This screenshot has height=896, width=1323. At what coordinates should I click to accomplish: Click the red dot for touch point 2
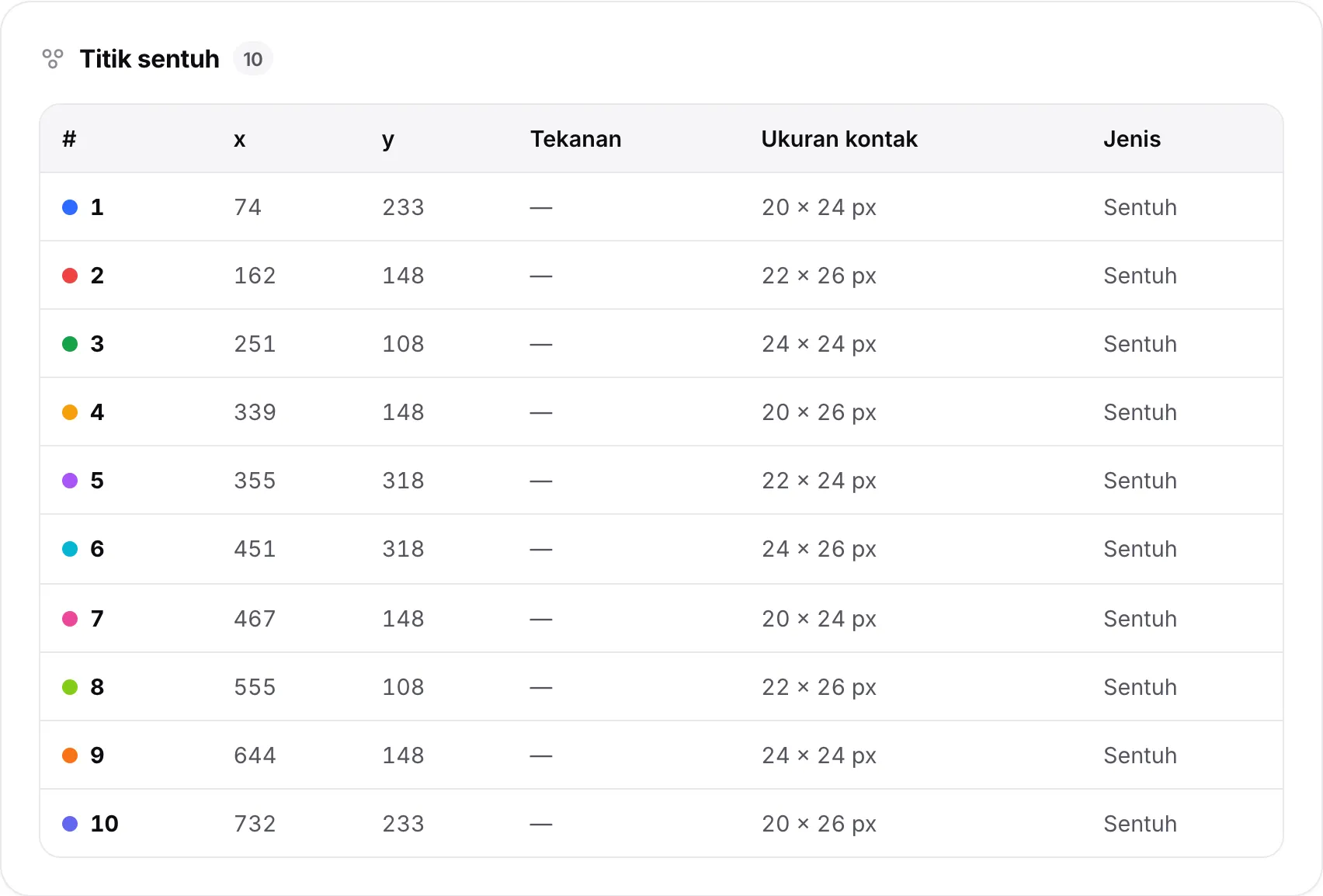click(x=70, y=276)
